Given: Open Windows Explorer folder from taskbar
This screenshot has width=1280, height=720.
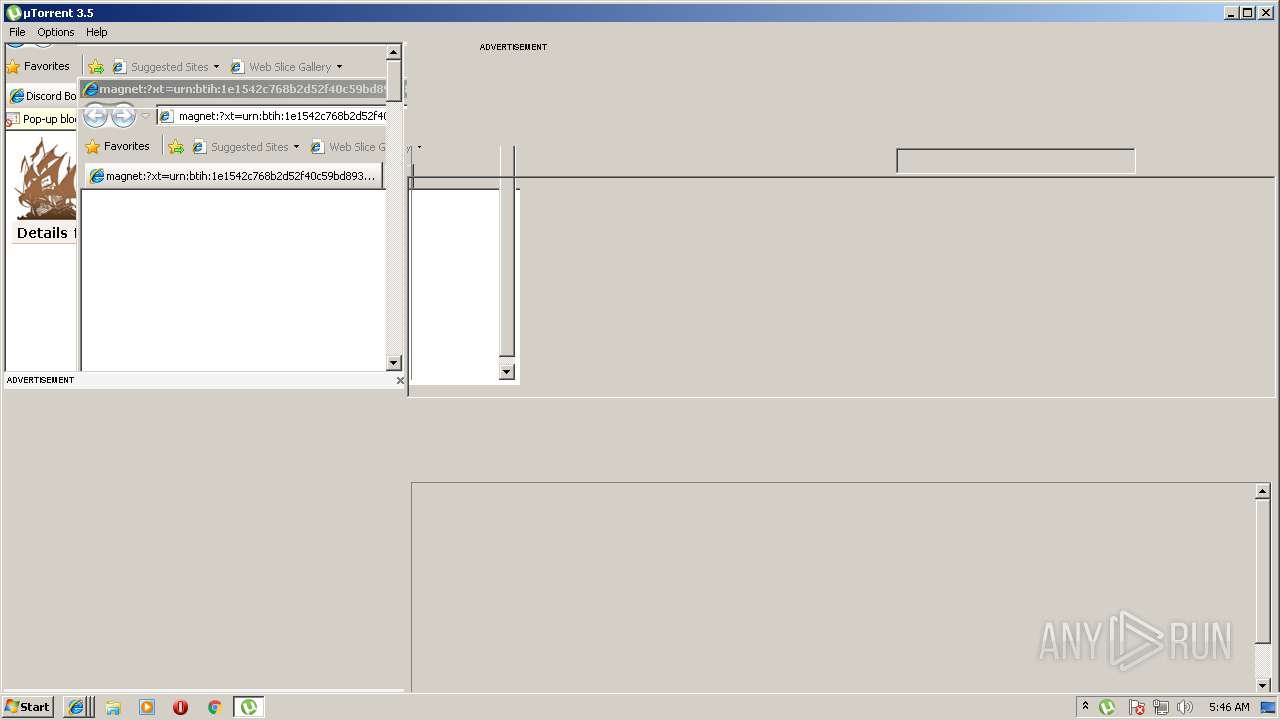Looking at the screenshot, I should pyautogui.click(x=113, y=707).
